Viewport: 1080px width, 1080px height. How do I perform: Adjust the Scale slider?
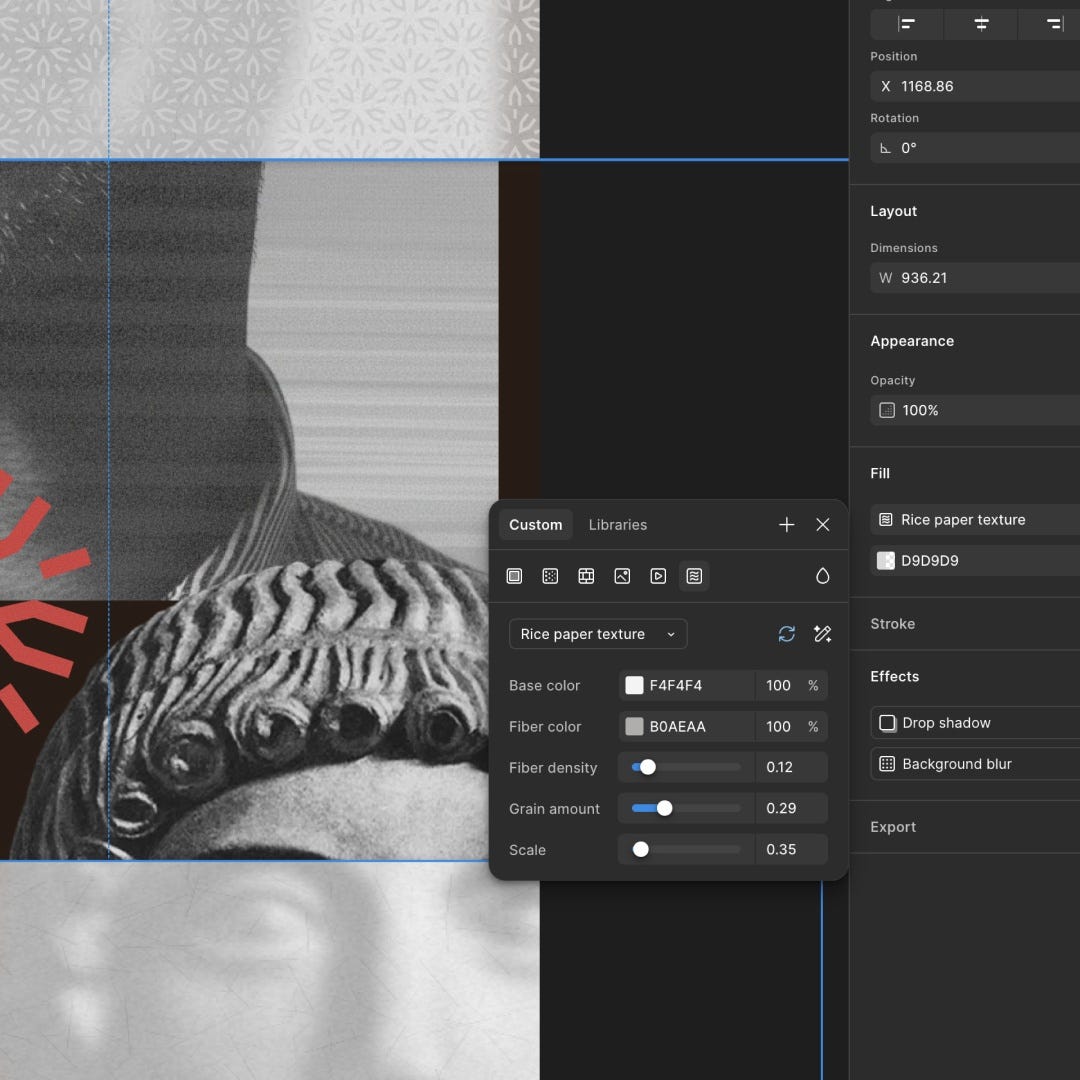pyautogui.click(x=686, y=849)
